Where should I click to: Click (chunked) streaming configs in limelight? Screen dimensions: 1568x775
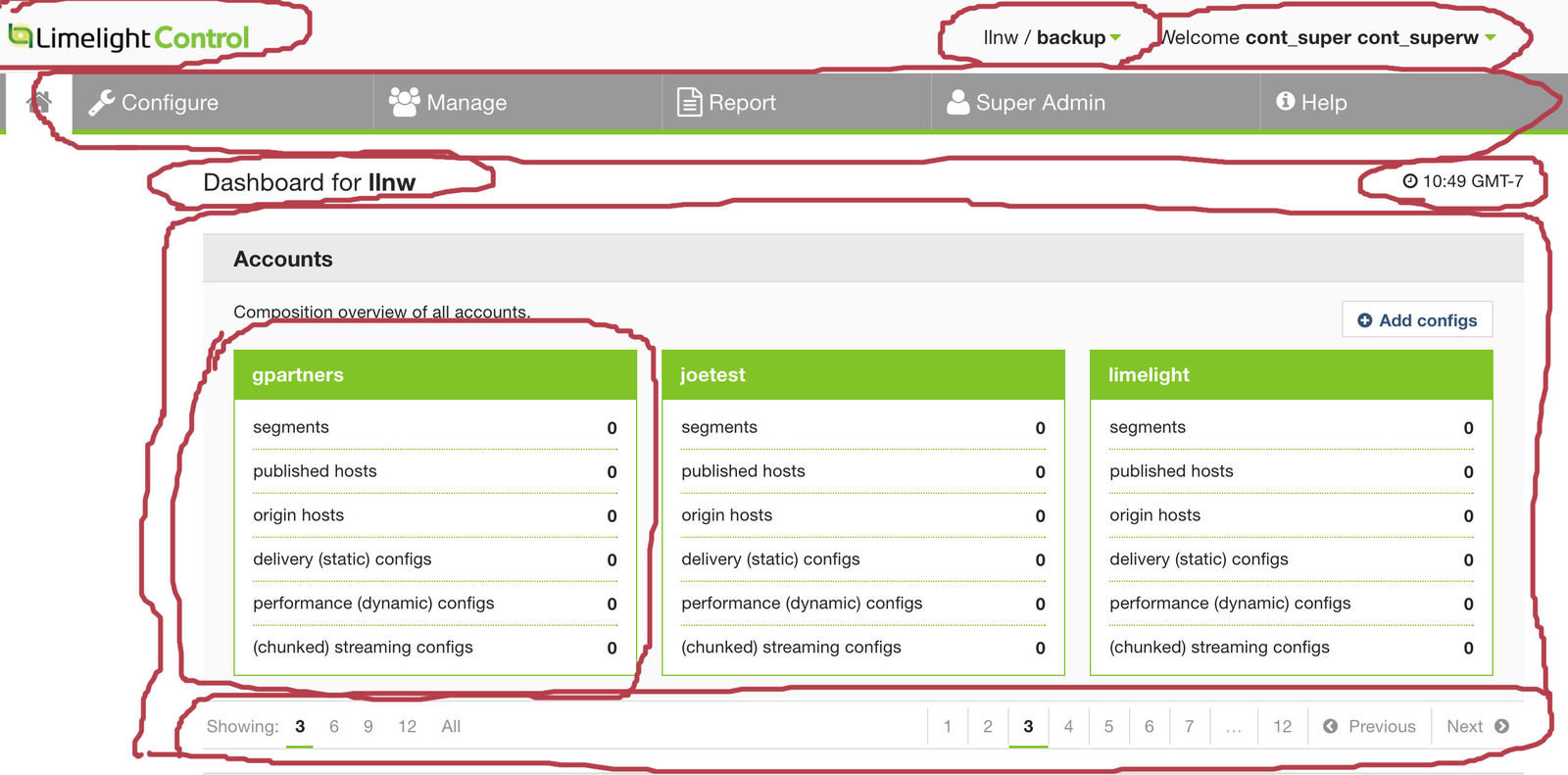point(1292,648)
